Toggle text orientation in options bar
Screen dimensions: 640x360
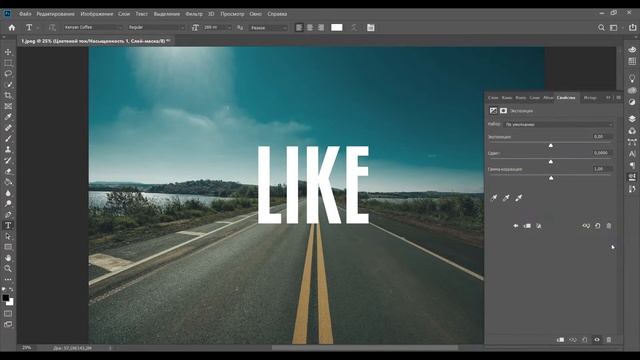click(52, 28)
